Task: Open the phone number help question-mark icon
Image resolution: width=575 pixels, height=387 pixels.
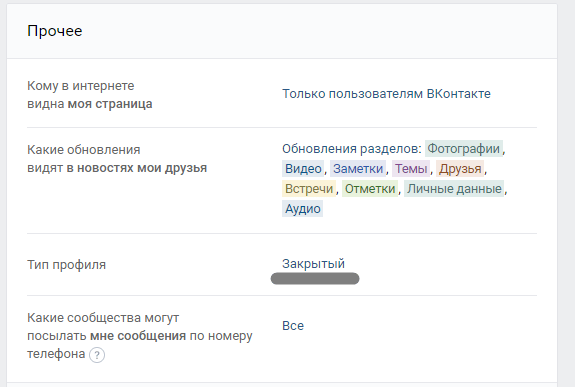Action: (97, 355)
